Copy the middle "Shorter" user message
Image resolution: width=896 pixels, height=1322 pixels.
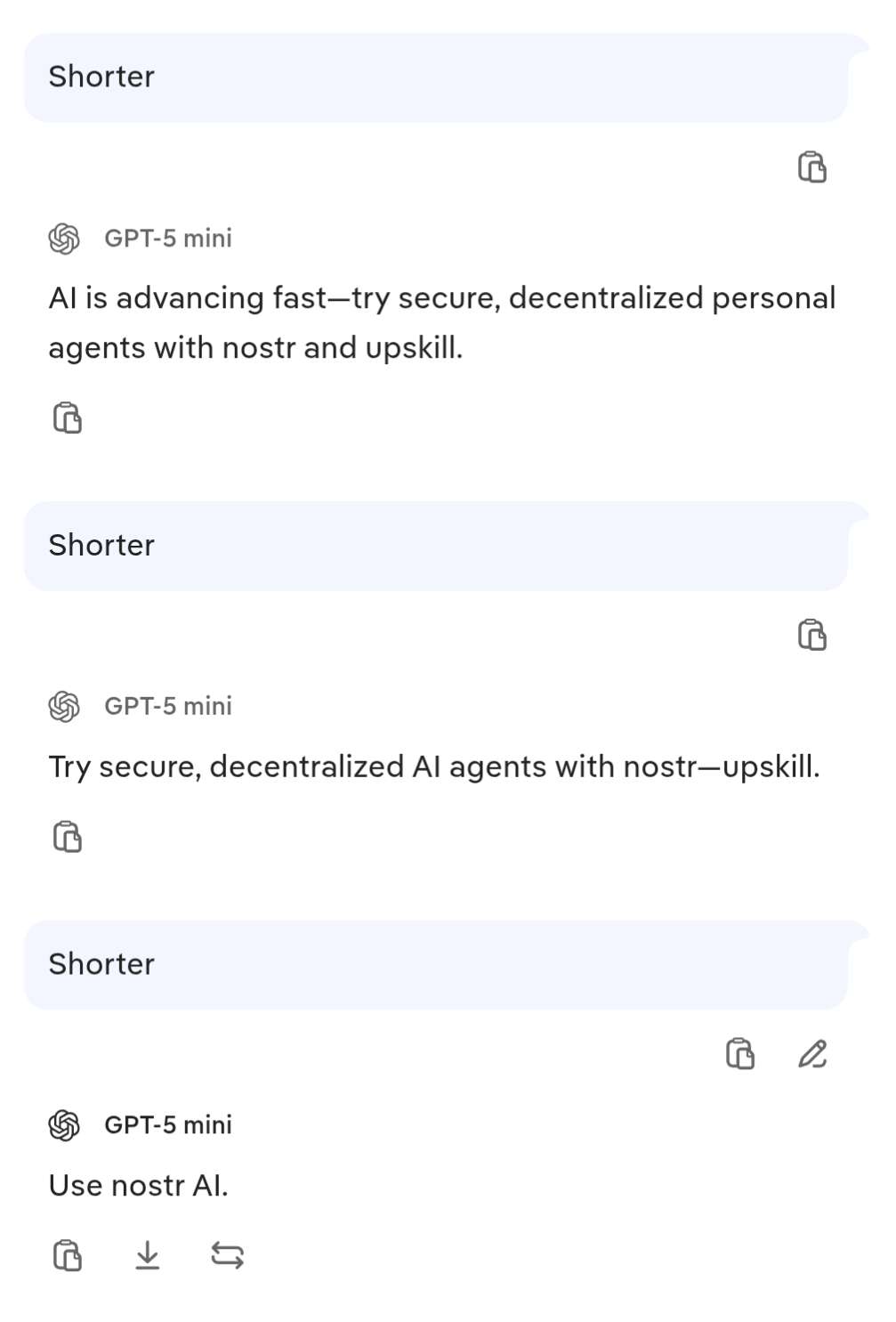coord(811,636)
